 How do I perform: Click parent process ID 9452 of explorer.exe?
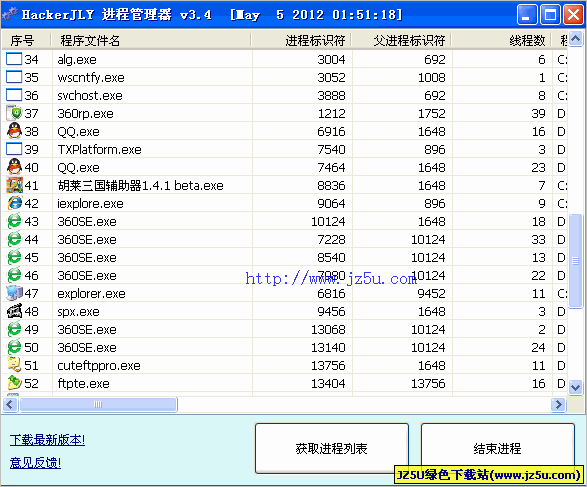pos(431,293)
